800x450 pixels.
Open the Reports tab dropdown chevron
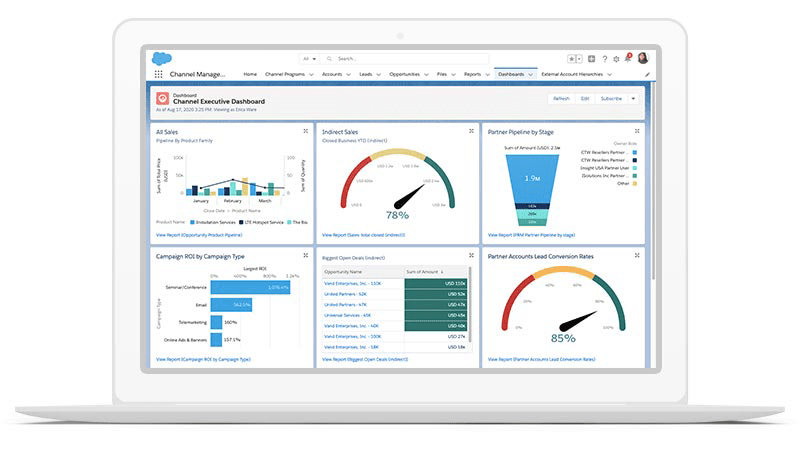(487, 74)
